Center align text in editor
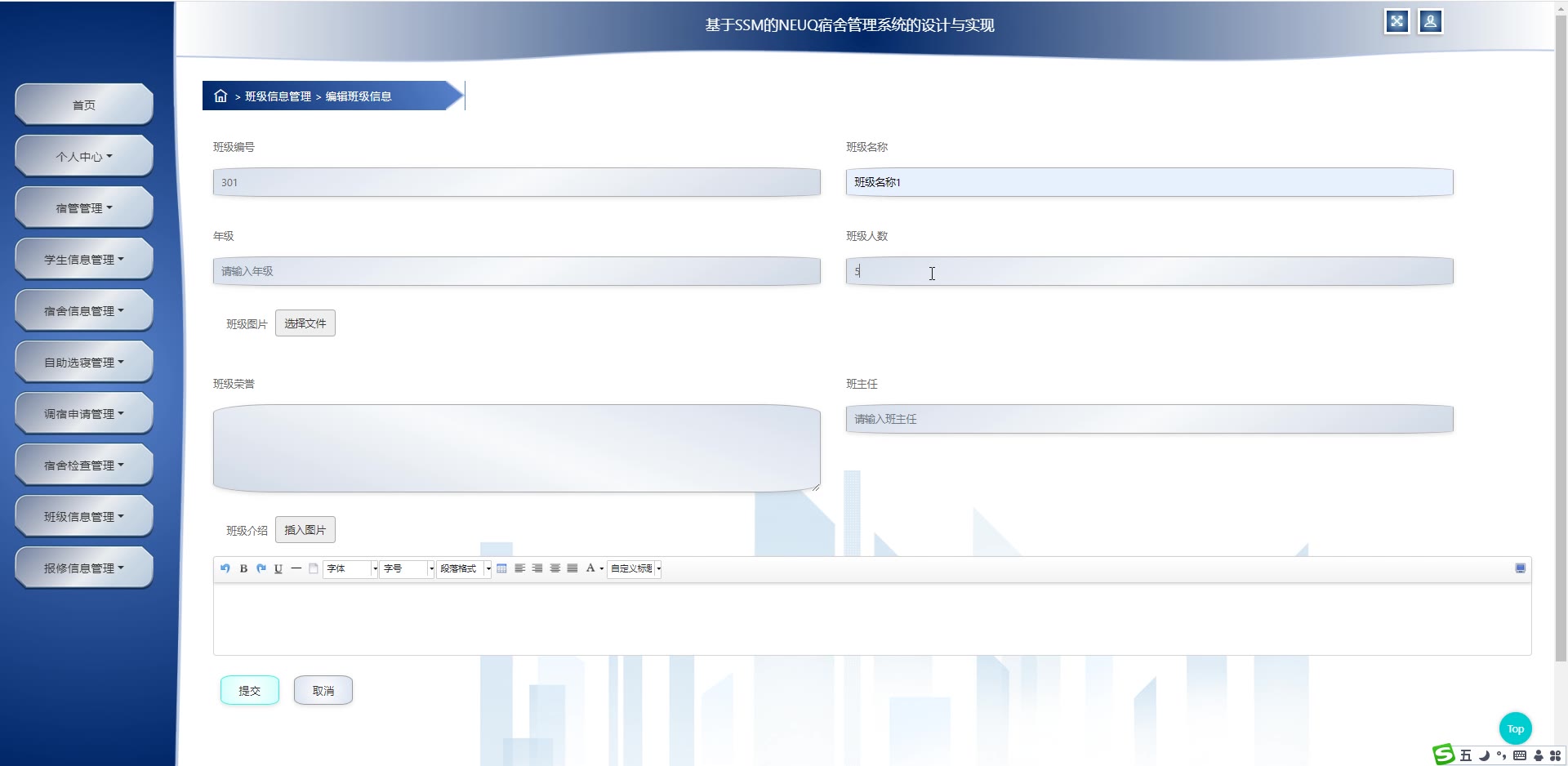 [555, 568]
